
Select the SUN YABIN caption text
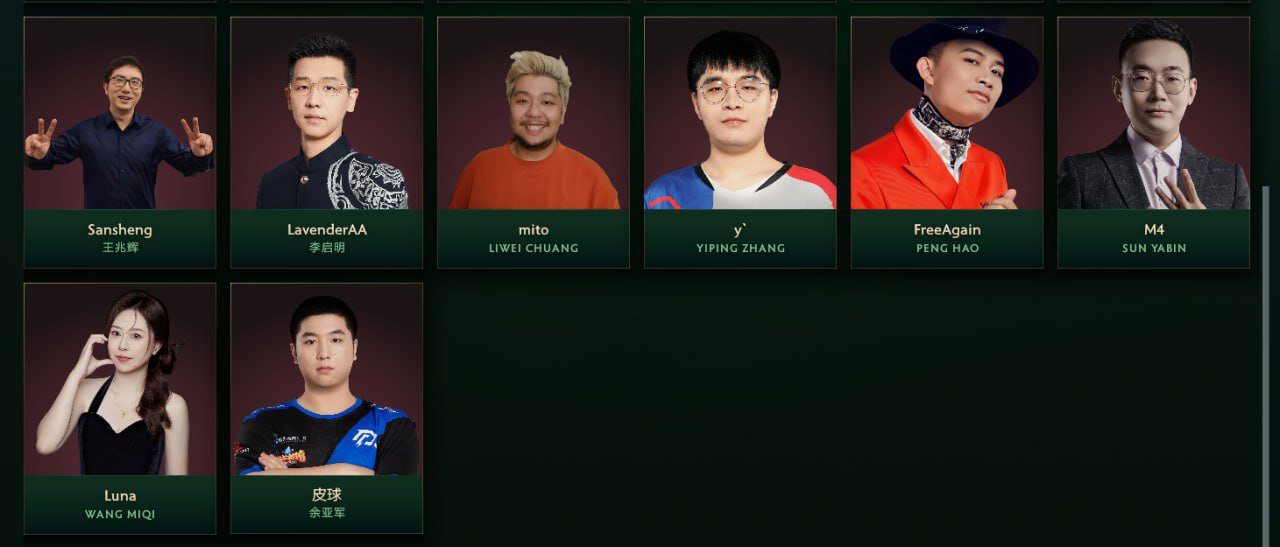1154,248
